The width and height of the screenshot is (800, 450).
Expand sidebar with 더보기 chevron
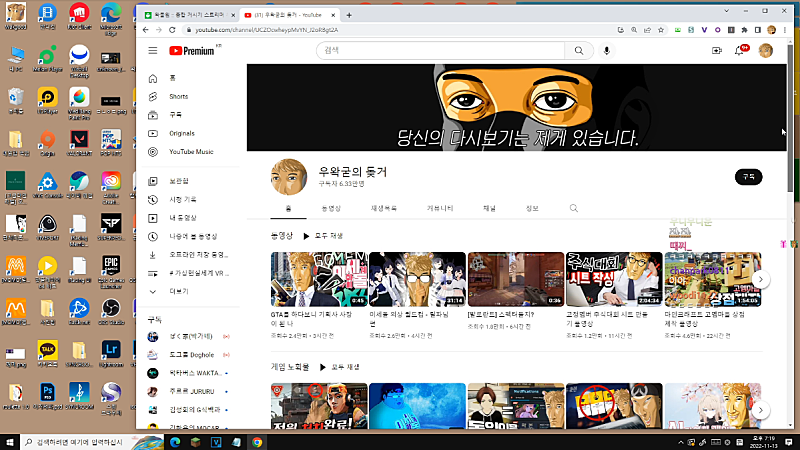pyautogui.click(x=153, y=291)
